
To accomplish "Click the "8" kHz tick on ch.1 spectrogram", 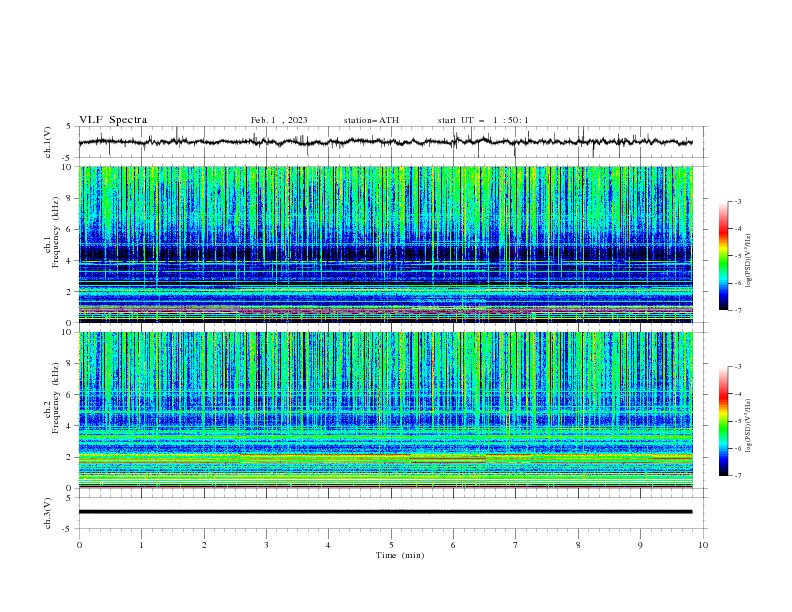I will tap(70, 198).
